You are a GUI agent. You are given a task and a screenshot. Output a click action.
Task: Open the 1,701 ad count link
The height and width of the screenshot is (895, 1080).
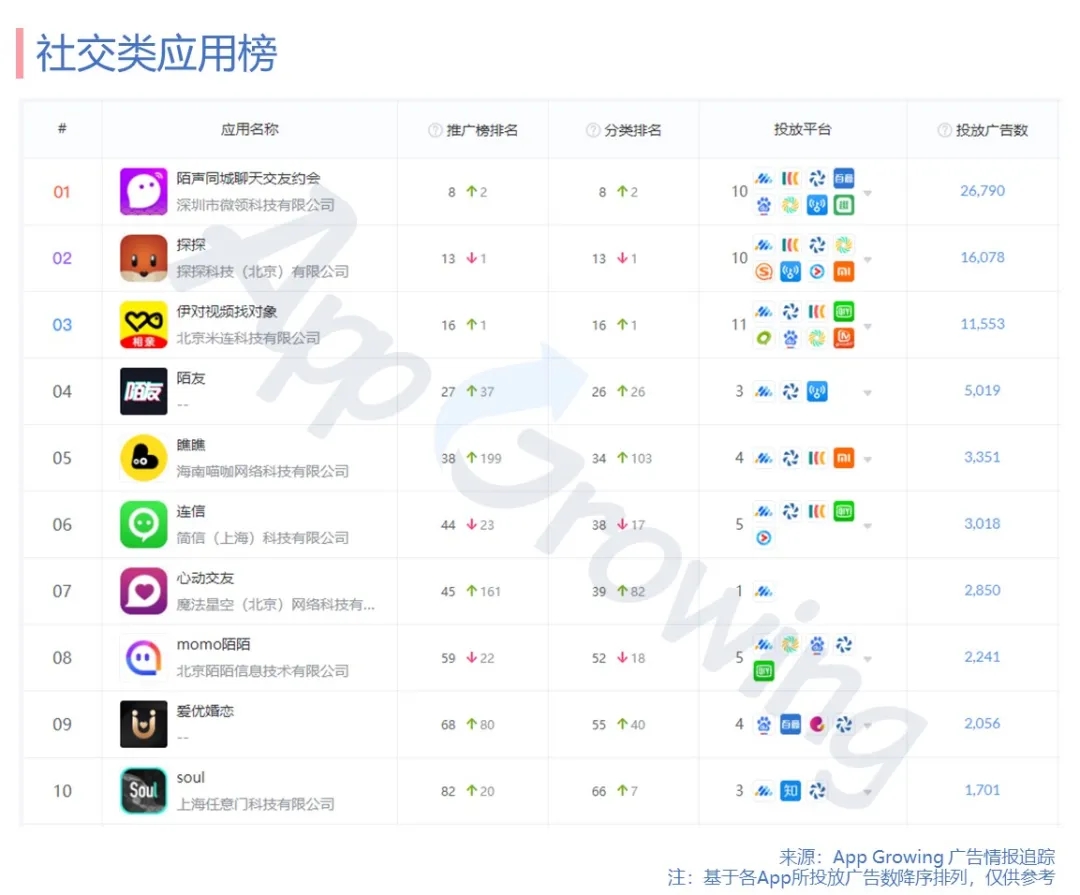coord(982,790)
